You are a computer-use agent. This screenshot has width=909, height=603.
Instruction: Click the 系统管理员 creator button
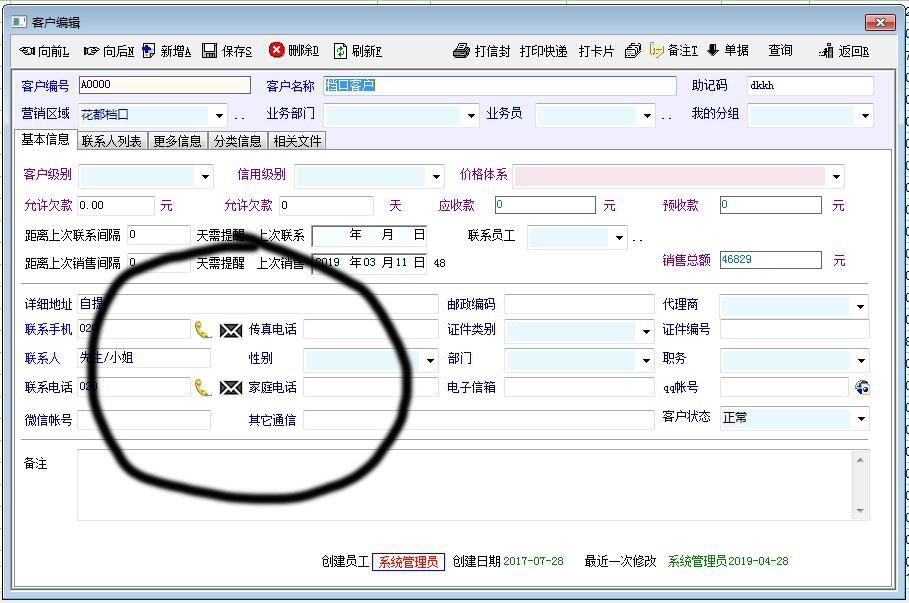408,562
